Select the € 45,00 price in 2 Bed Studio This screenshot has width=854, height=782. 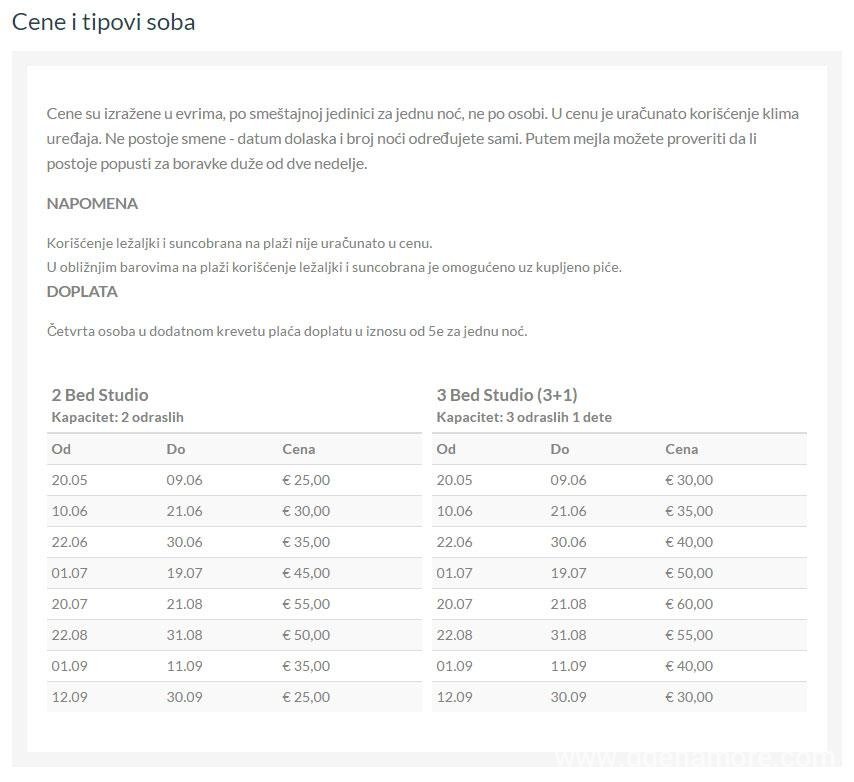pyautogui.click(x=306, y=573)
